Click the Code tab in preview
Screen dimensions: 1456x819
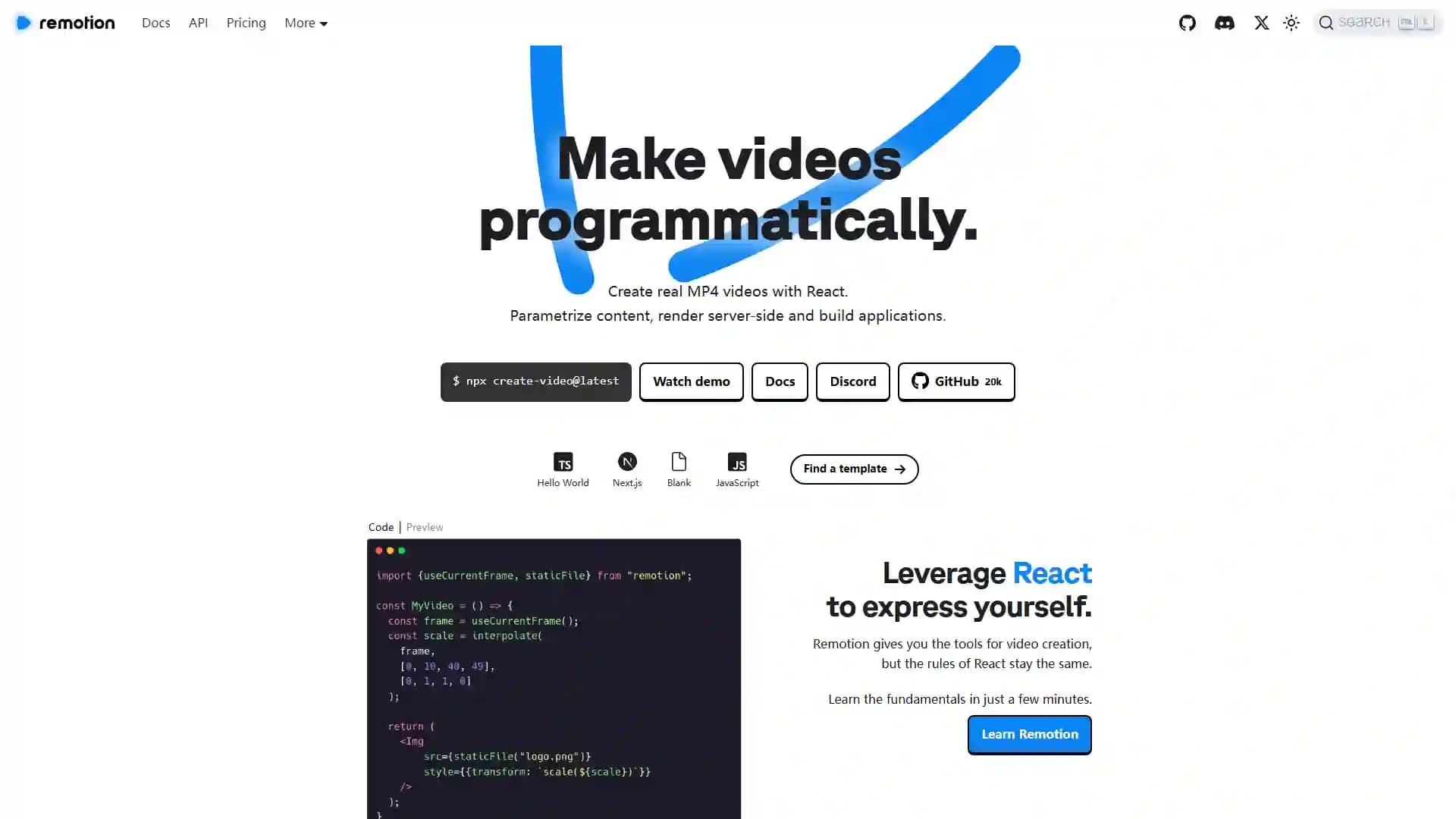(x=380, y=527)
